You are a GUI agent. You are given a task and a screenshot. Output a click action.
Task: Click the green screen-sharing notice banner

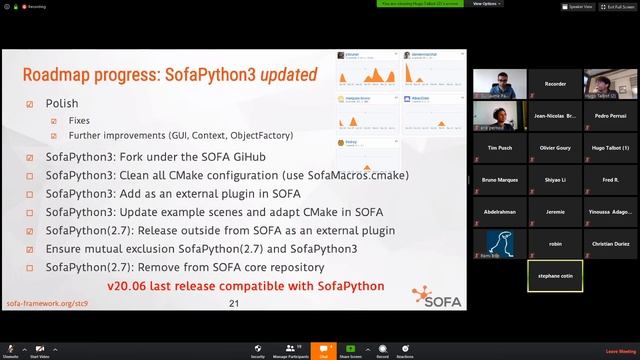coord(420,4)
